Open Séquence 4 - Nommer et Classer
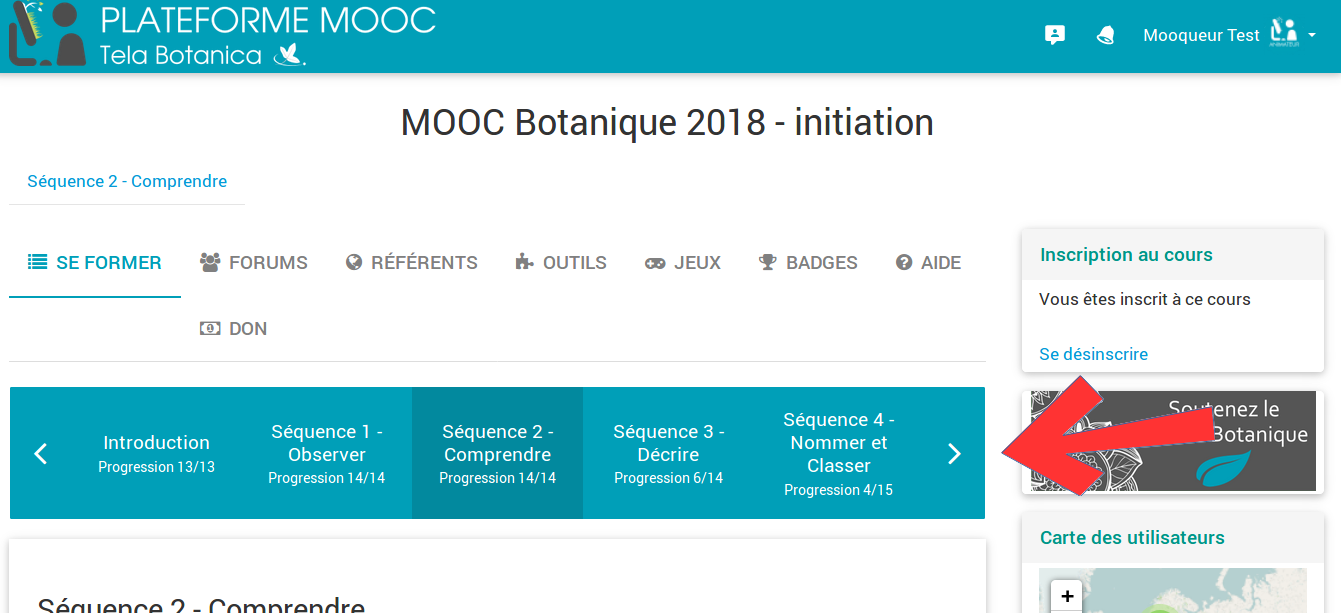The image size is (1341, 613). [839, 454]
